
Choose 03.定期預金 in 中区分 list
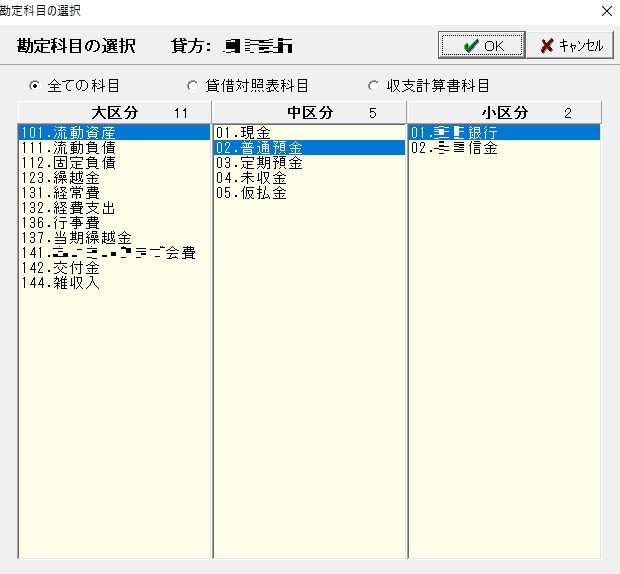(309, 162)
